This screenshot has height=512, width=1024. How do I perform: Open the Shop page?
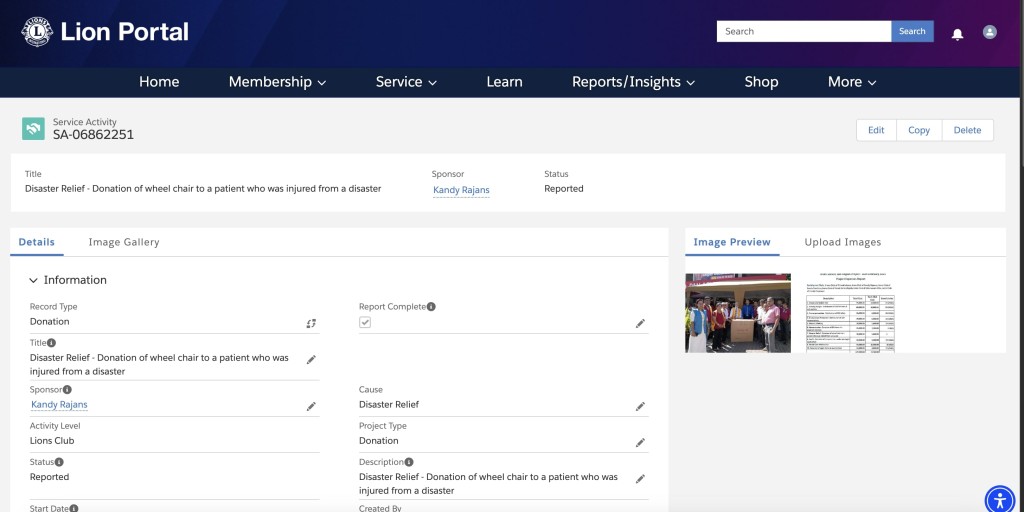[761, 82]
